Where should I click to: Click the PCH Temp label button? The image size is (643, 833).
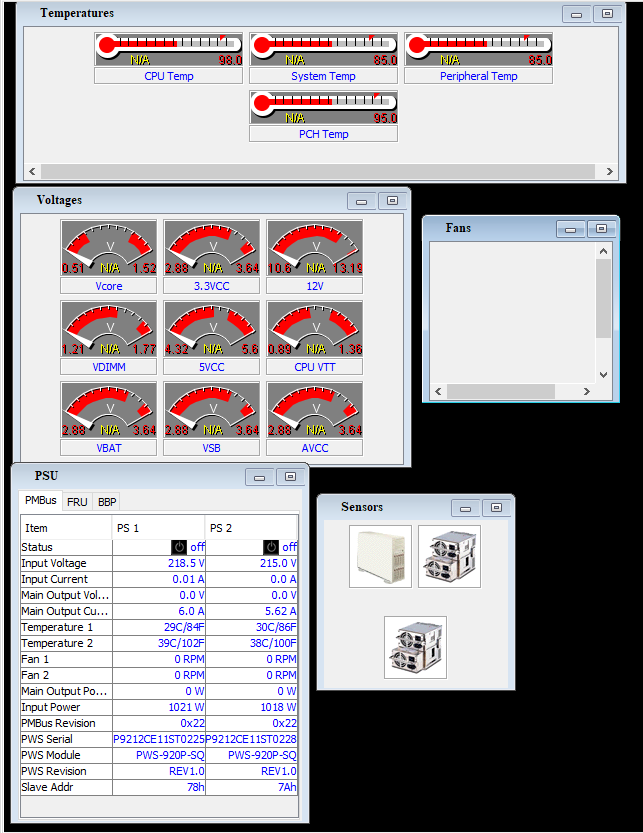[x=324, y=134]
